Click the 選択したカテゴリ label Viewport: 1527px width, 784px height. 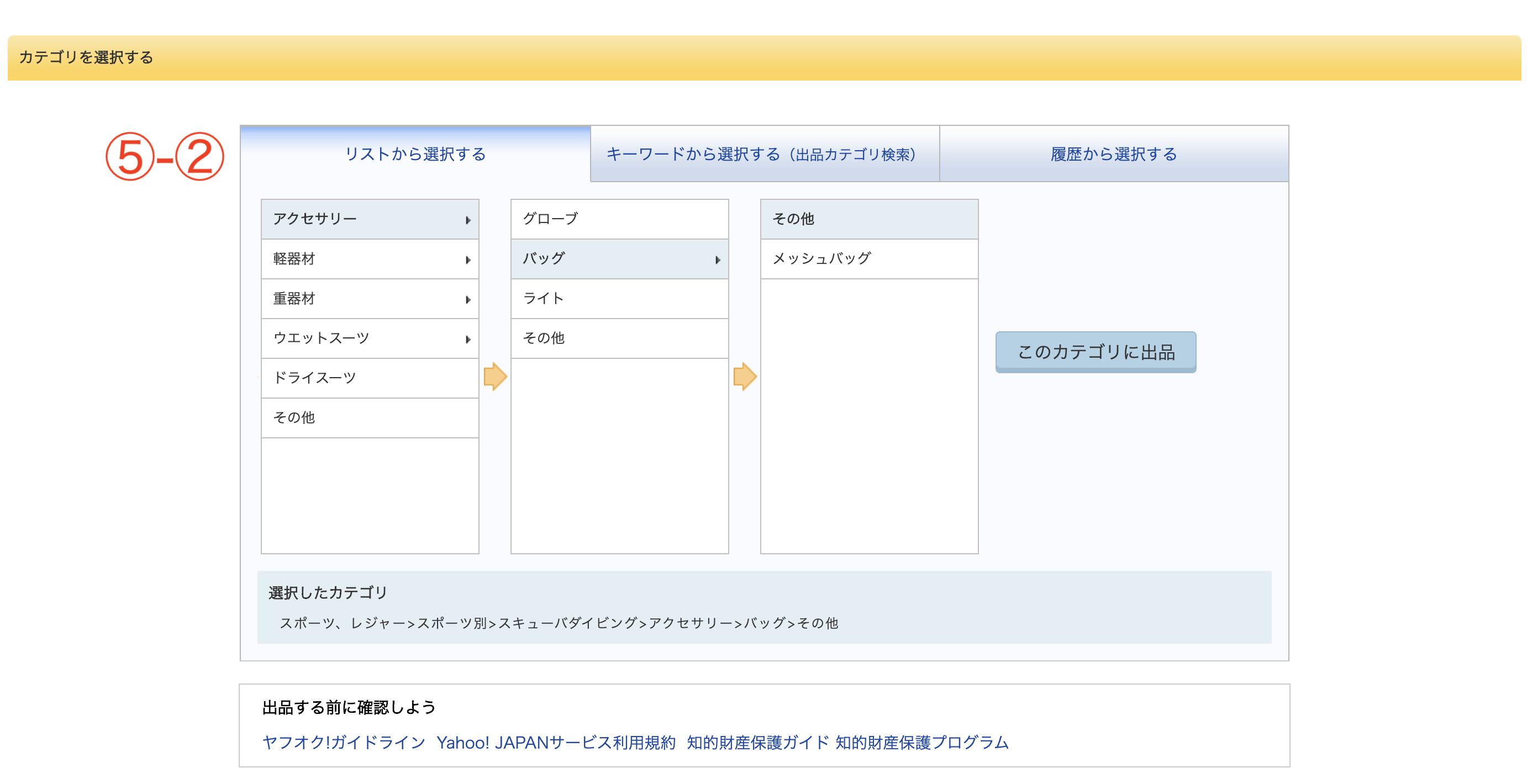coord(328,592)
